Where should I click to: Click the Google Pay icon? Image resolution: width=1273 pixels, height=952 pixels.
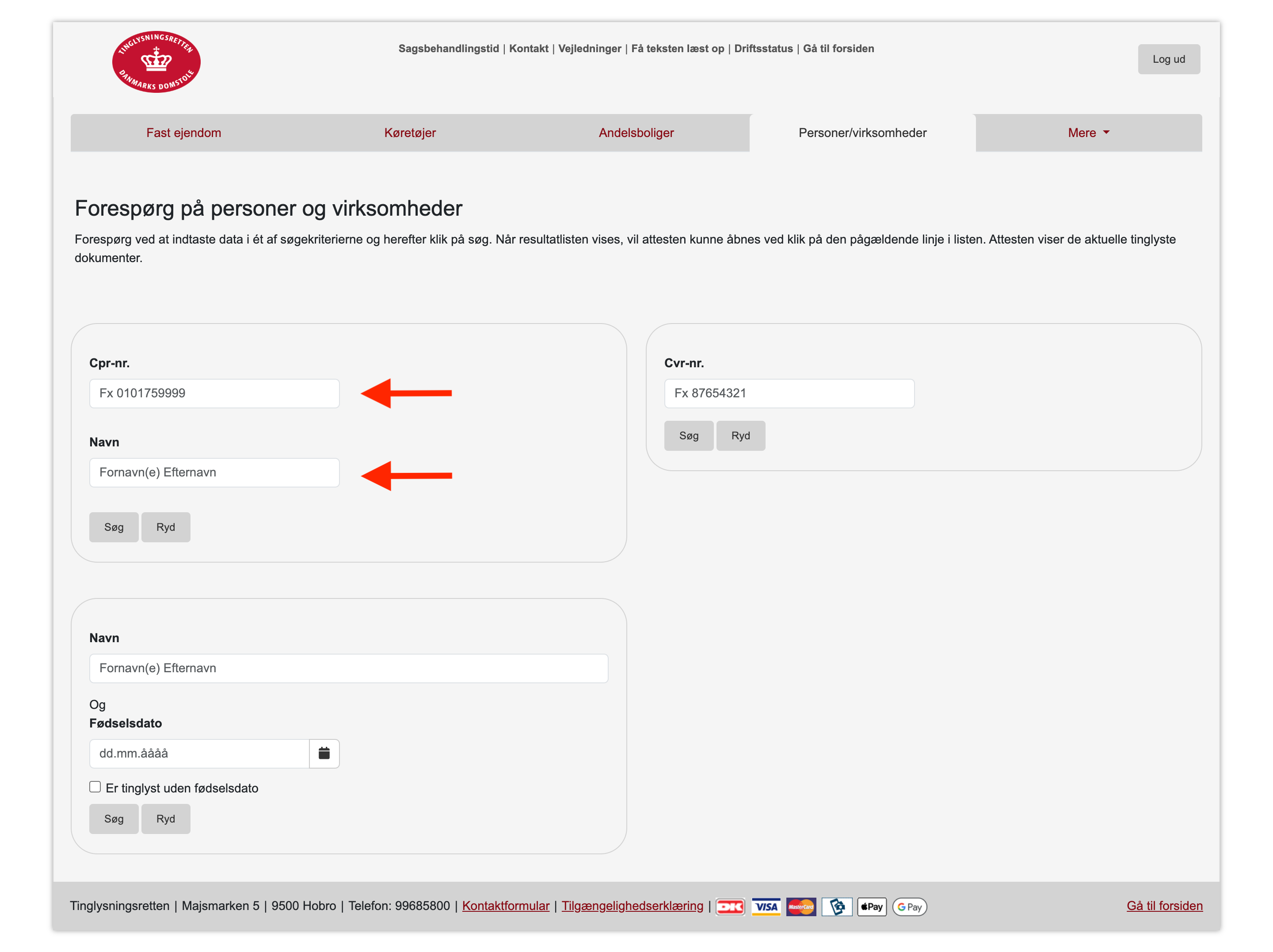909,906
